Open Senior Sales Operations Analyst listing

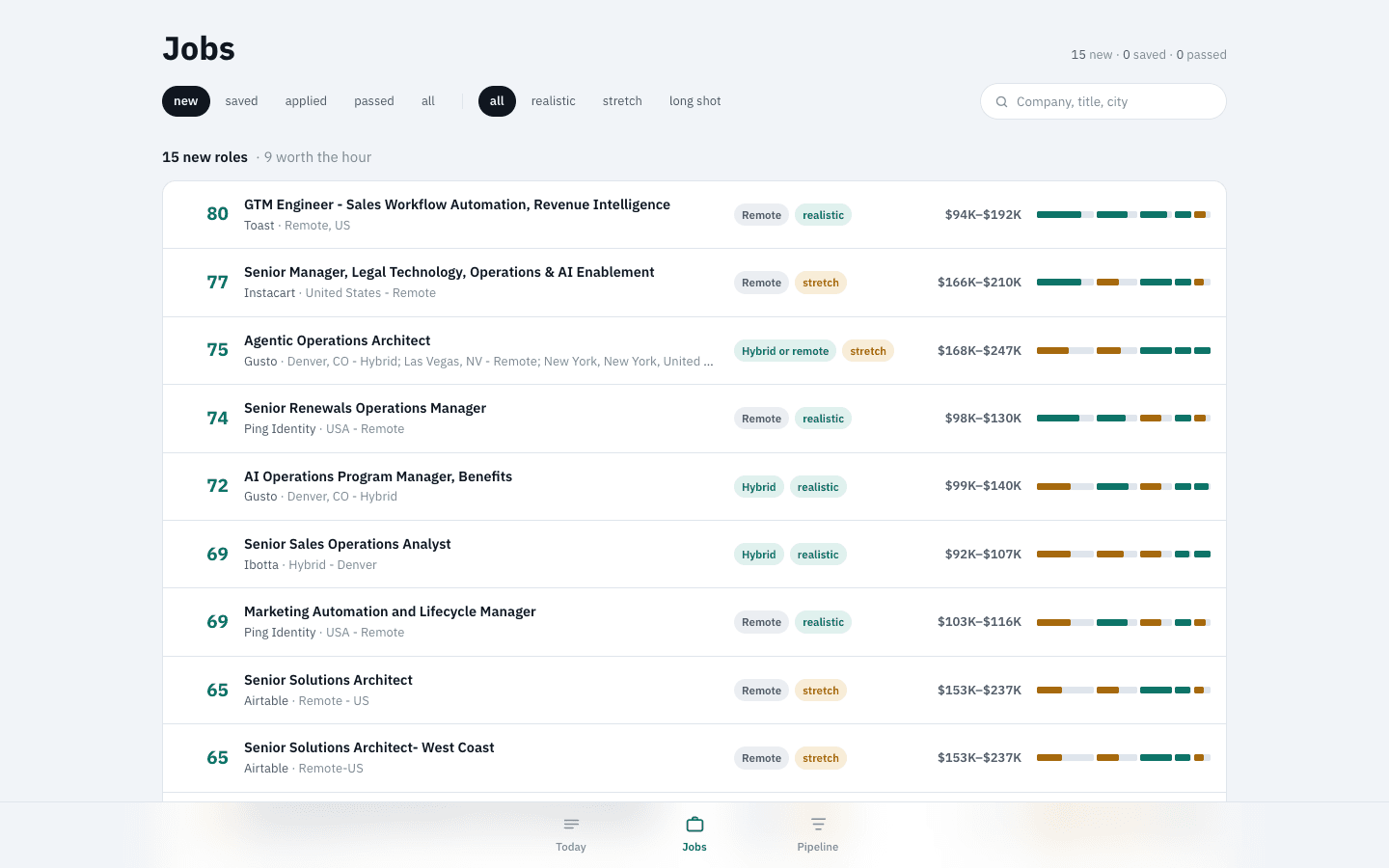(x=694, y=555)
